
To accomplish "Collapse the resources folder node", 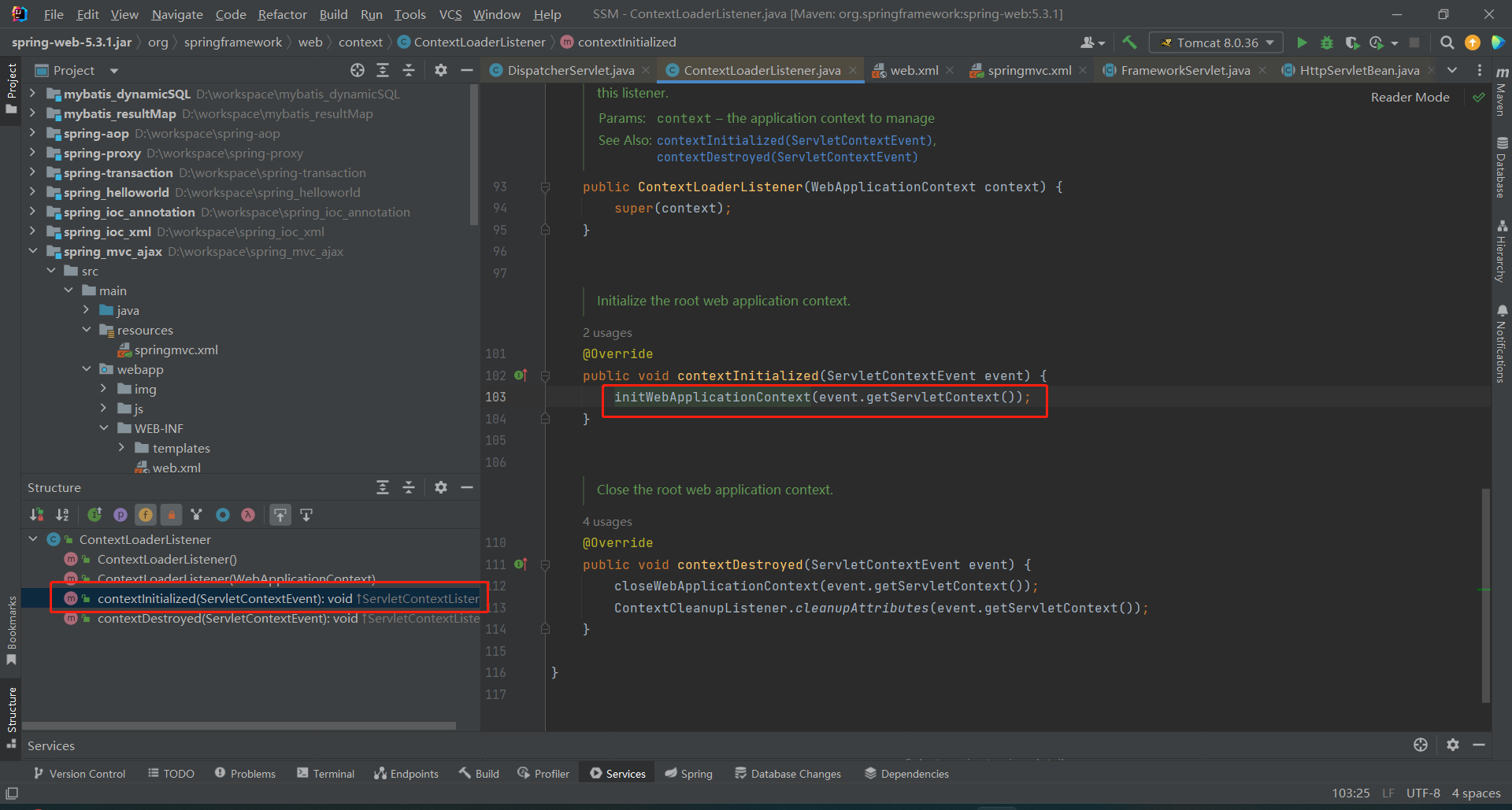I will tap(86, 330).
